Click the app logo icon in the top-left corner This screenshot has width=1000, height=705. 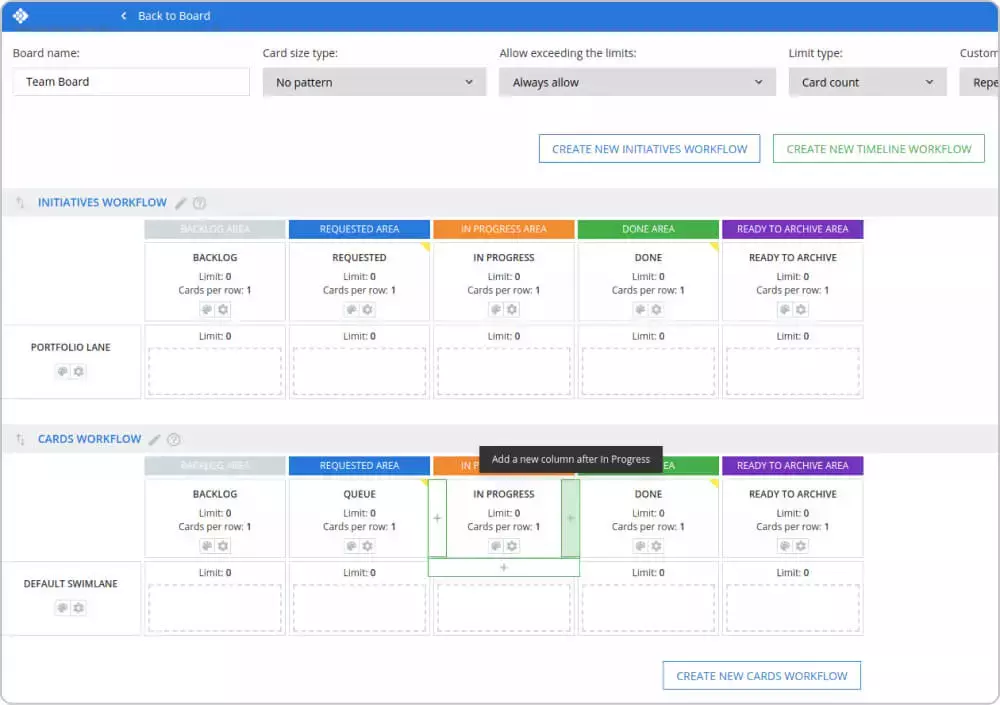pos(22,15)
